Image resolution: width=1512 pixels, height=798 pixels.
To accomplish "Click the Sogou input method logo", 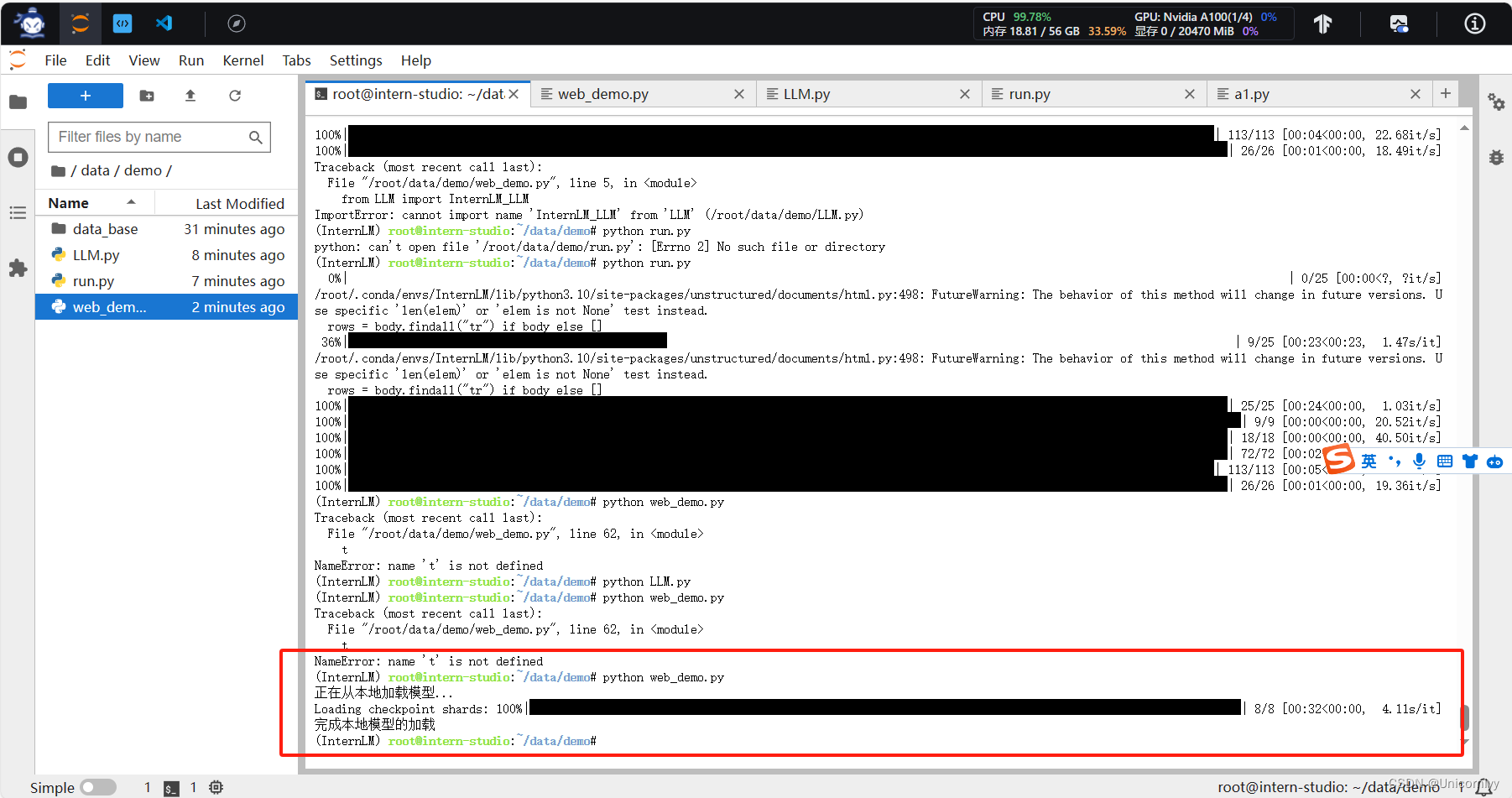I will tap(1339, 460).
